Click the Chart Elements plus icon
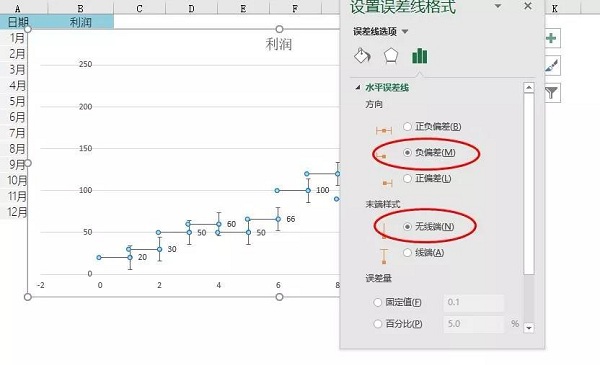Screen dimensions: 600x365 551,38
